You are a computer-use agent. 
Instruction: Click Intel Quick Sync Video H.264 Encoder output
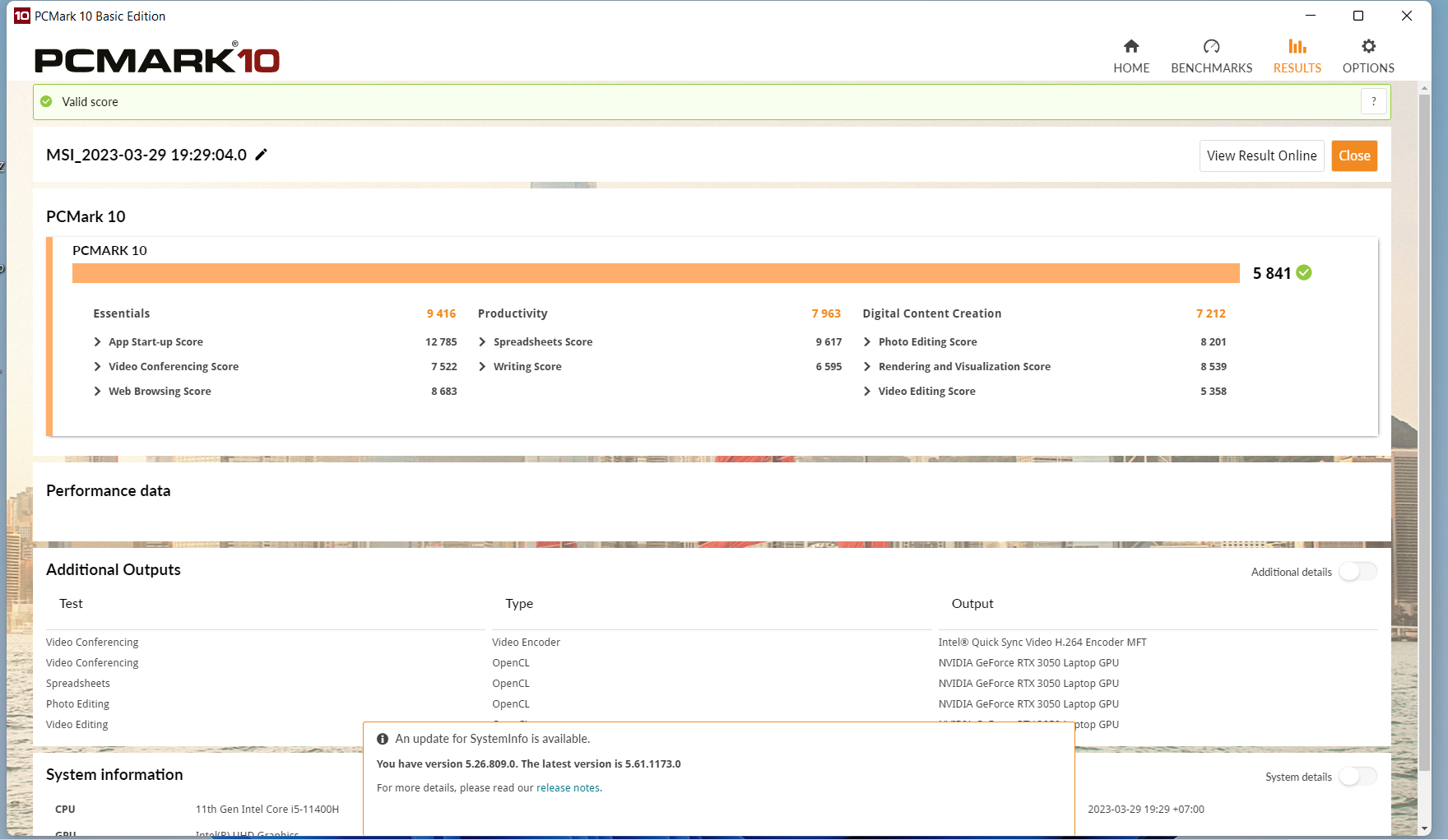coord(1042,642)
